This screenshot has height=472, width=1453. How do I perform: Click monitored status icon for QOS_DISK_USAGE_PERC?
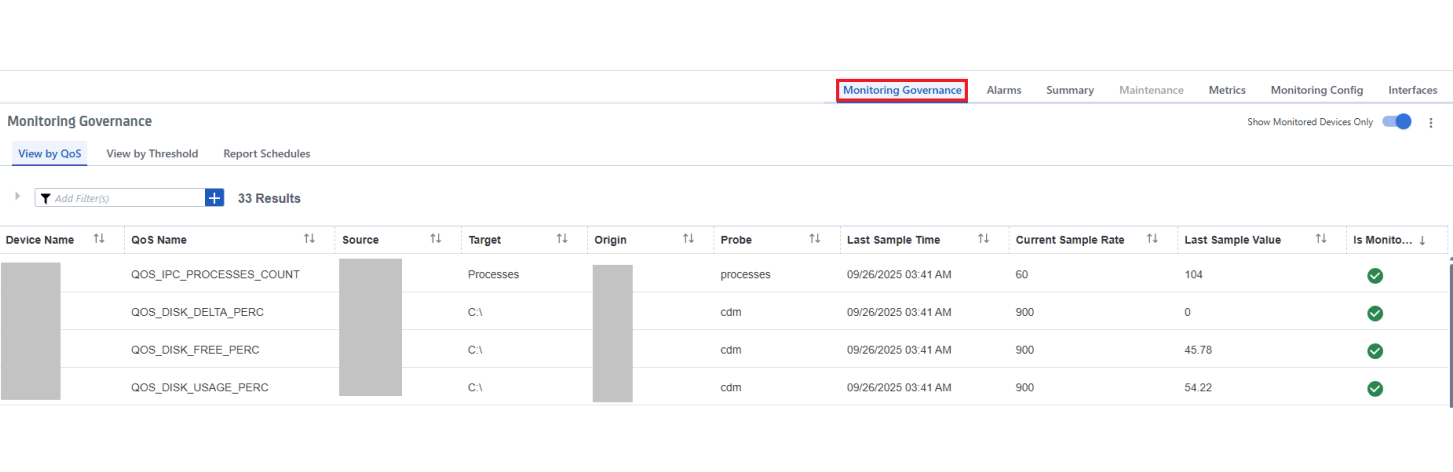pos(1375,388)
